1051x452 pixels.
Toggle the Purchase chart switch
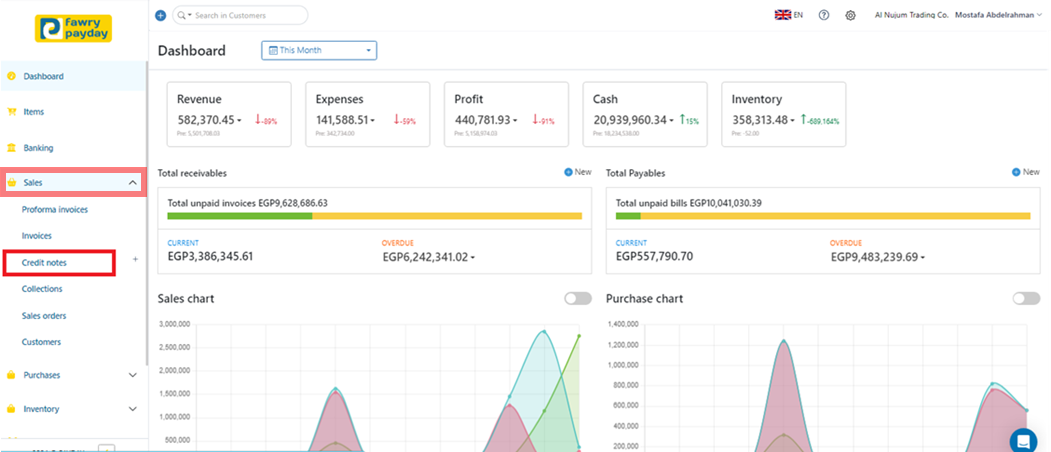[1025, 298]
